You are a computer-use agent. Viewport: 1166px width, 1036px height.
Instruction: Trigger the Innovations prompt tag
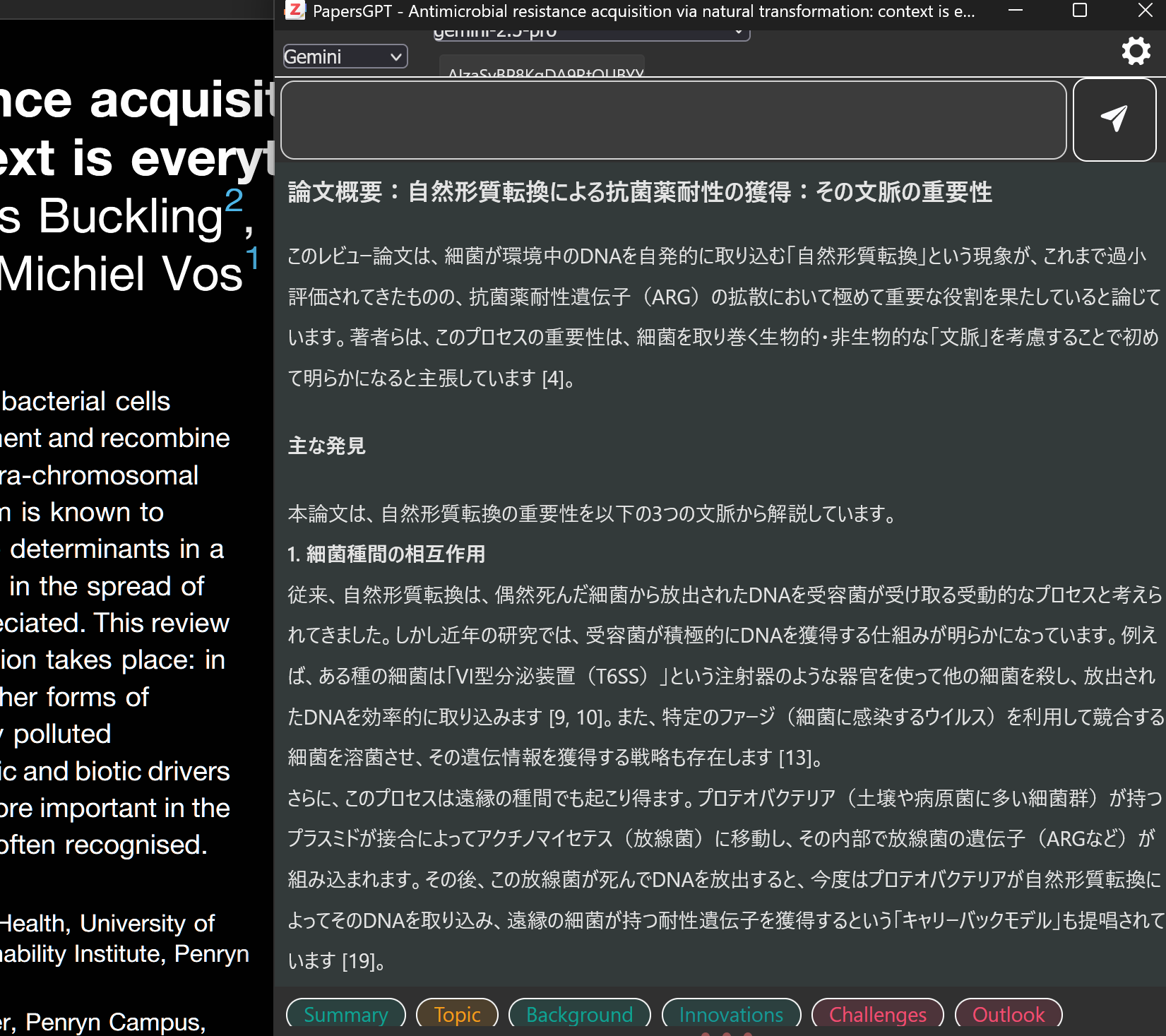tap(731, 1015)
